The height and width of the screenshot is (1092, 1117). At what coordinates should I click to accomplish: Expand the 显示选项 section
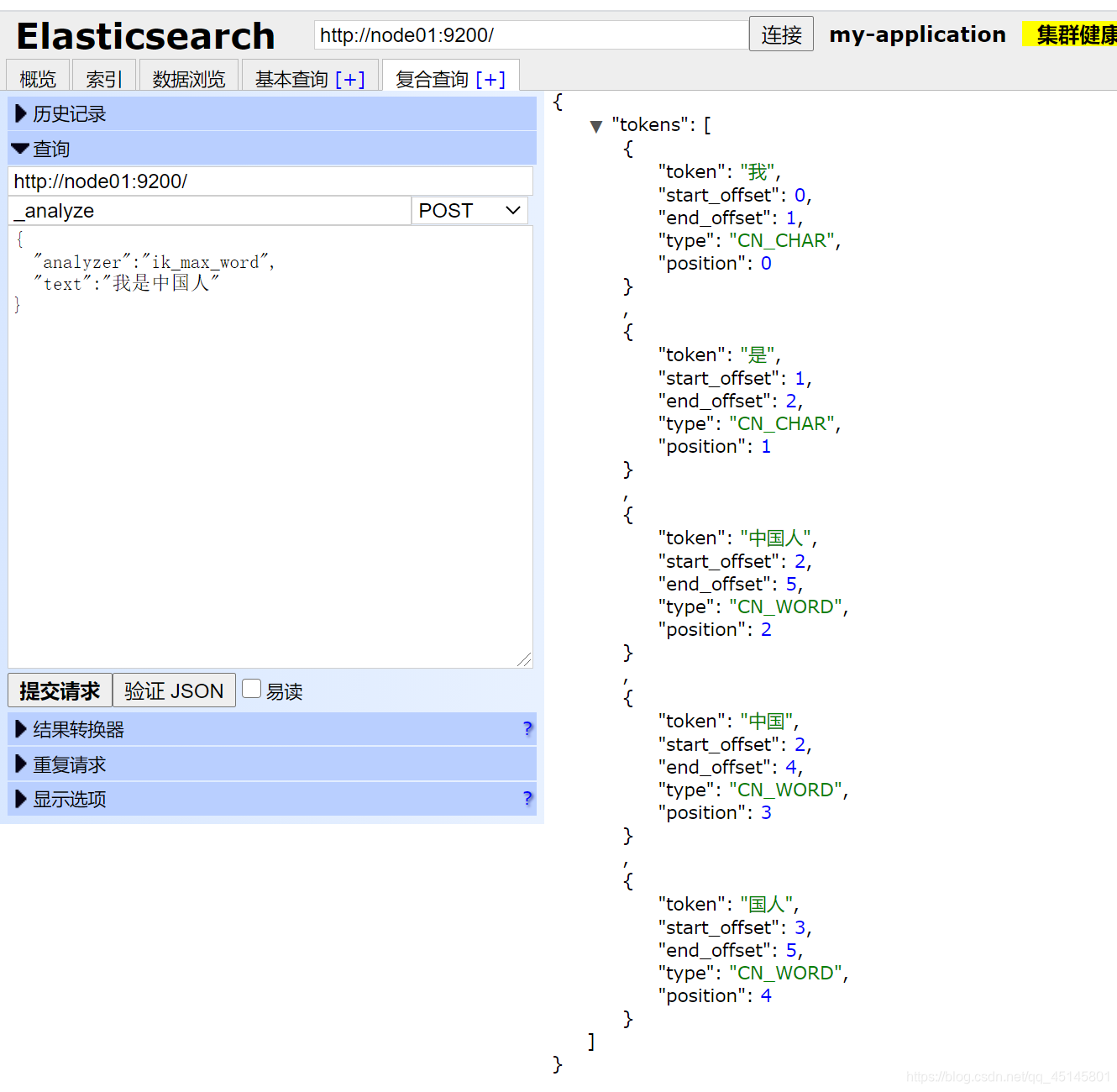[x=272, y=799]
